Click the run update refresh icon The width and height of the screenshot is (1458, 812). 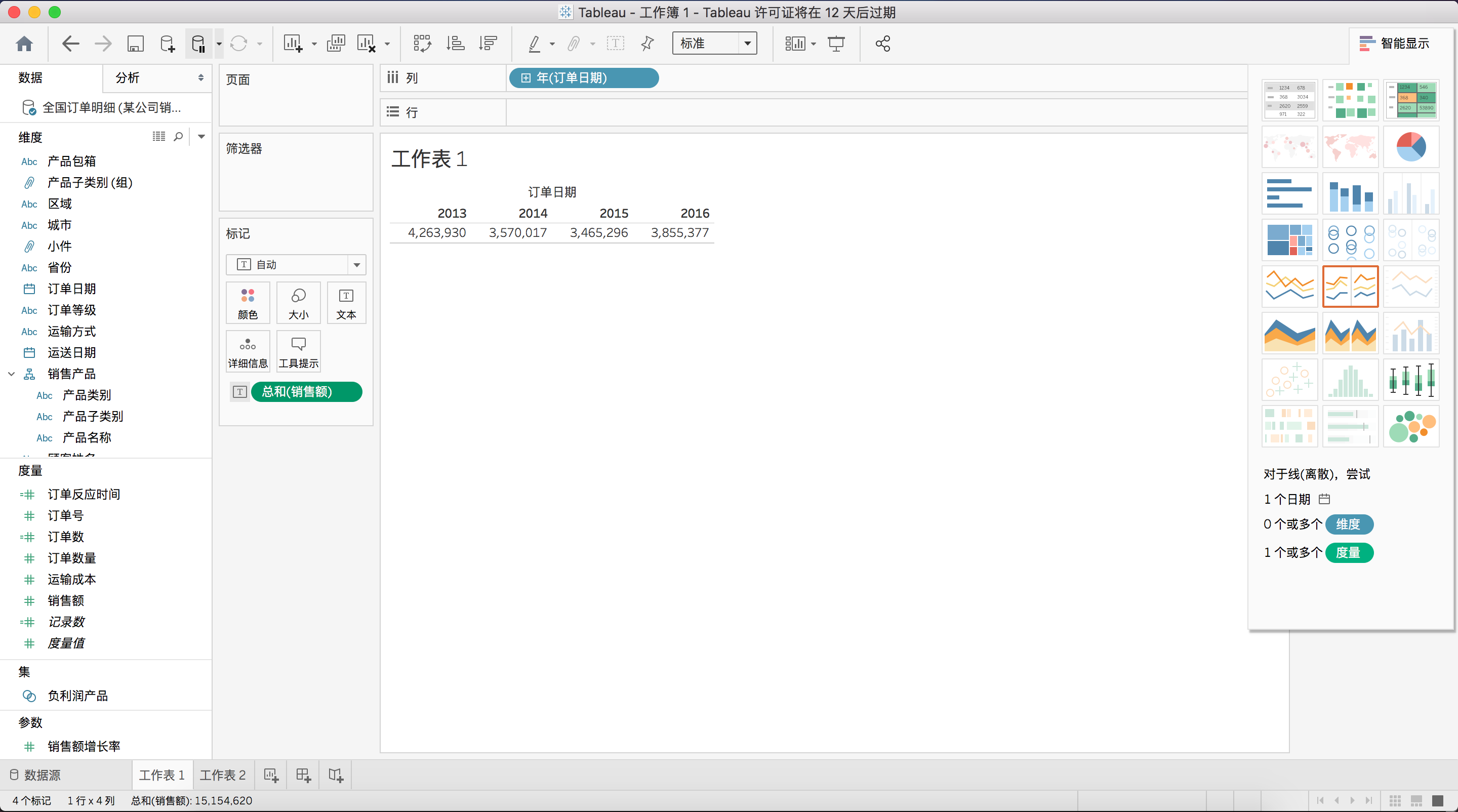click(x=239, y=44)
